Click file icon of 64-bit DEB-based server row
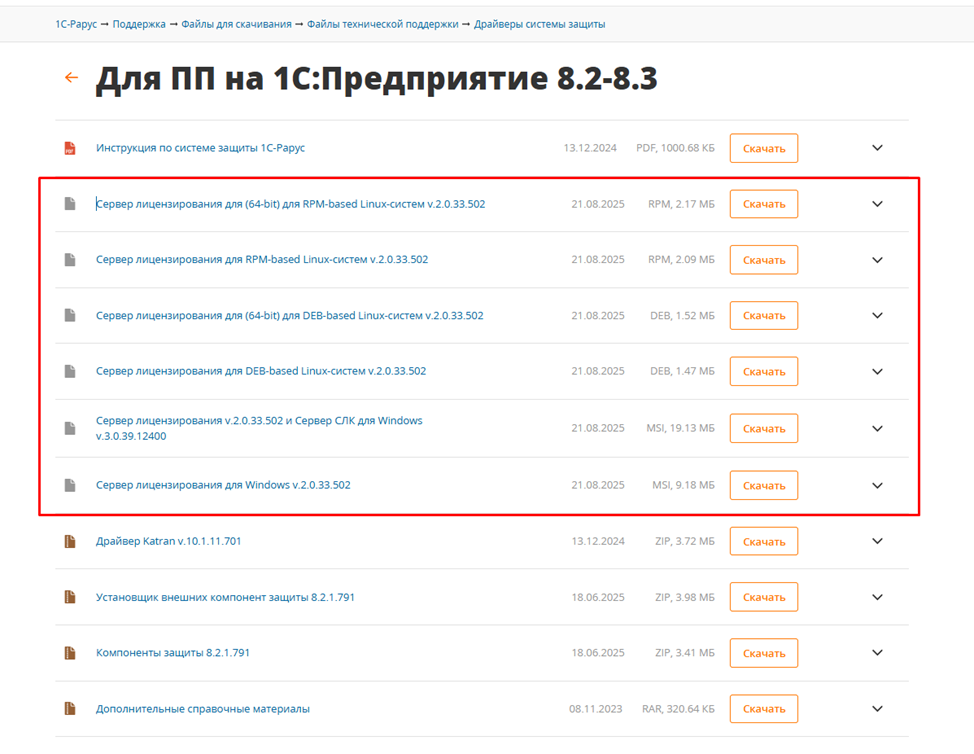 pos(70,316)
